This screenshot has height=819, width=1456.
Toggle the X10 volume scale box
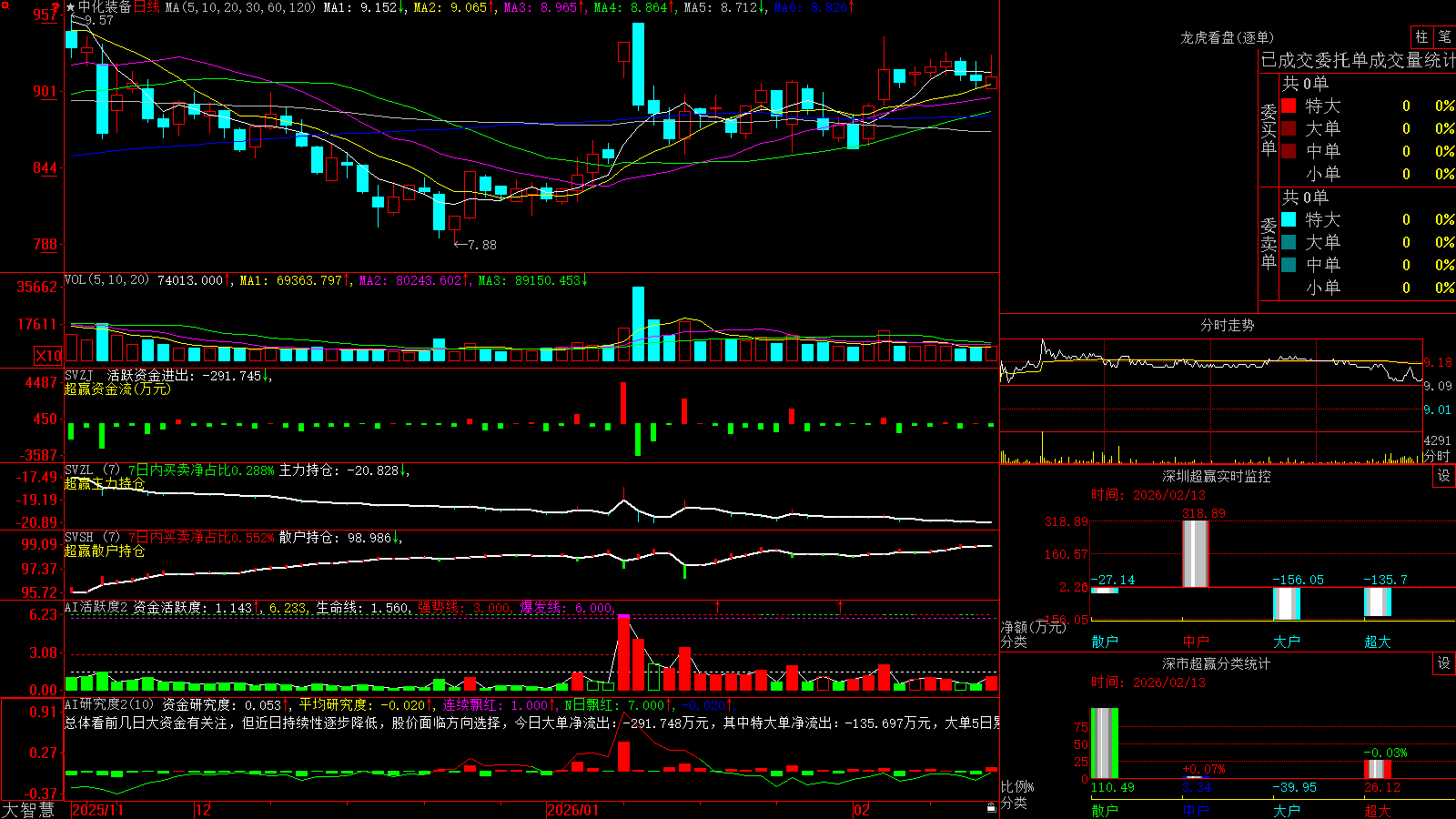(48, 356)
